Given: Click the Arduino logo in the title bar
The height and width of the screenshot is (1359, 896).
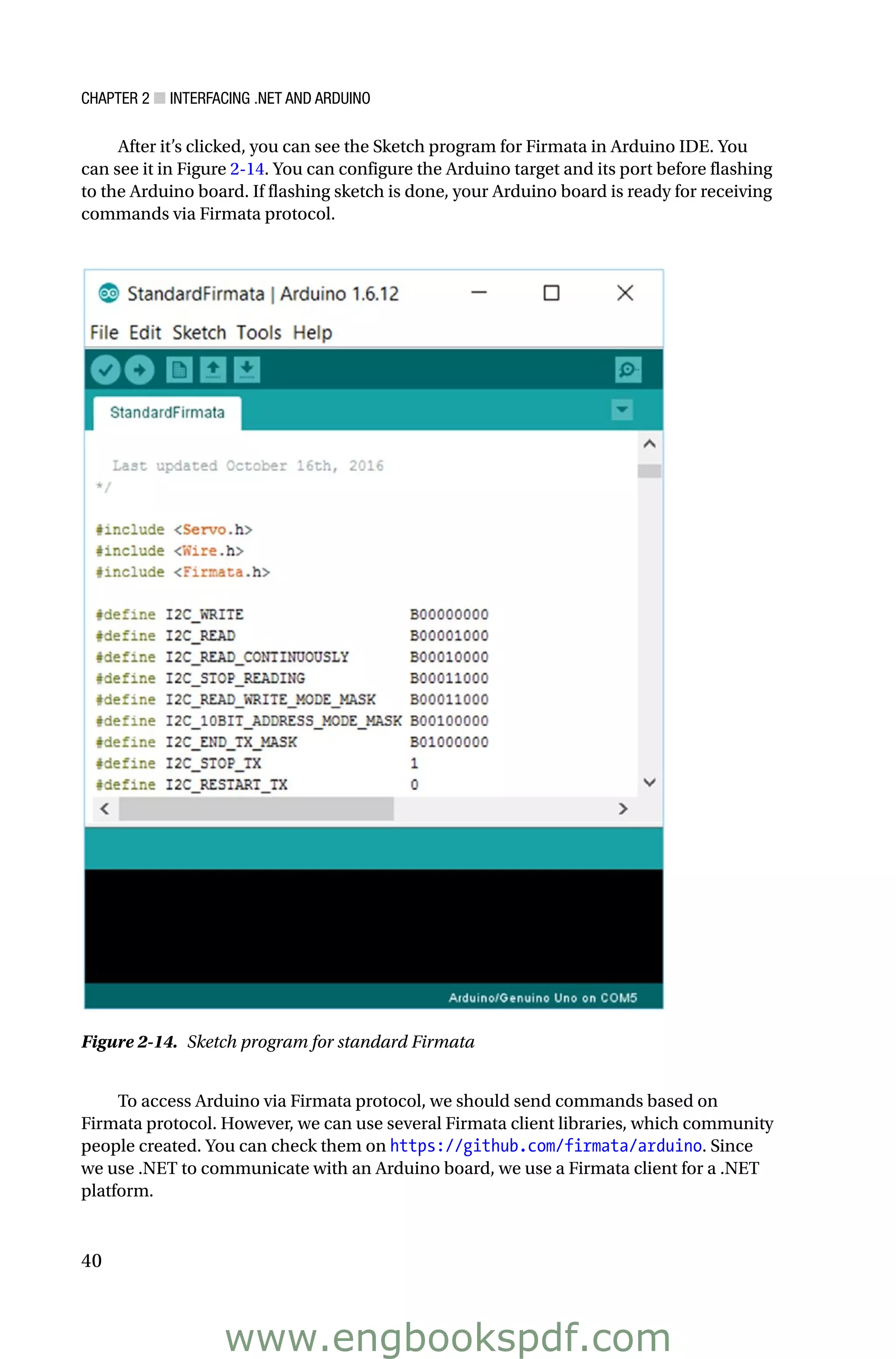Looking at the screenshot, I should [108, 294].
